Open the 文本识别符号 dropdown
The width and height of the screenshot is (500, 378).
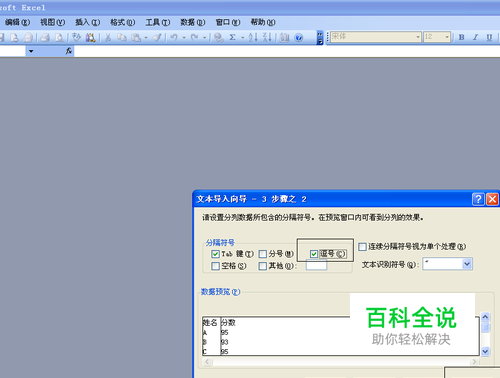(467, 264)
